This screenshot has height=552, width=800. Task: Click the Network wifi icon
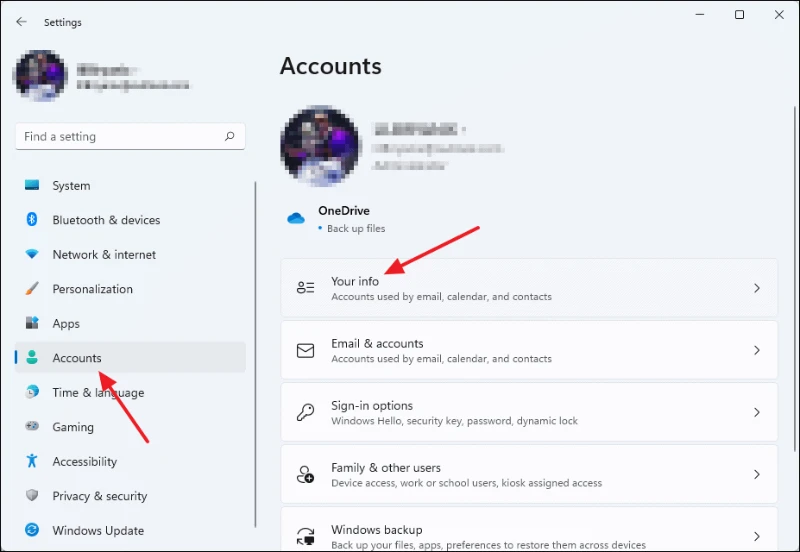click(32, 254)
